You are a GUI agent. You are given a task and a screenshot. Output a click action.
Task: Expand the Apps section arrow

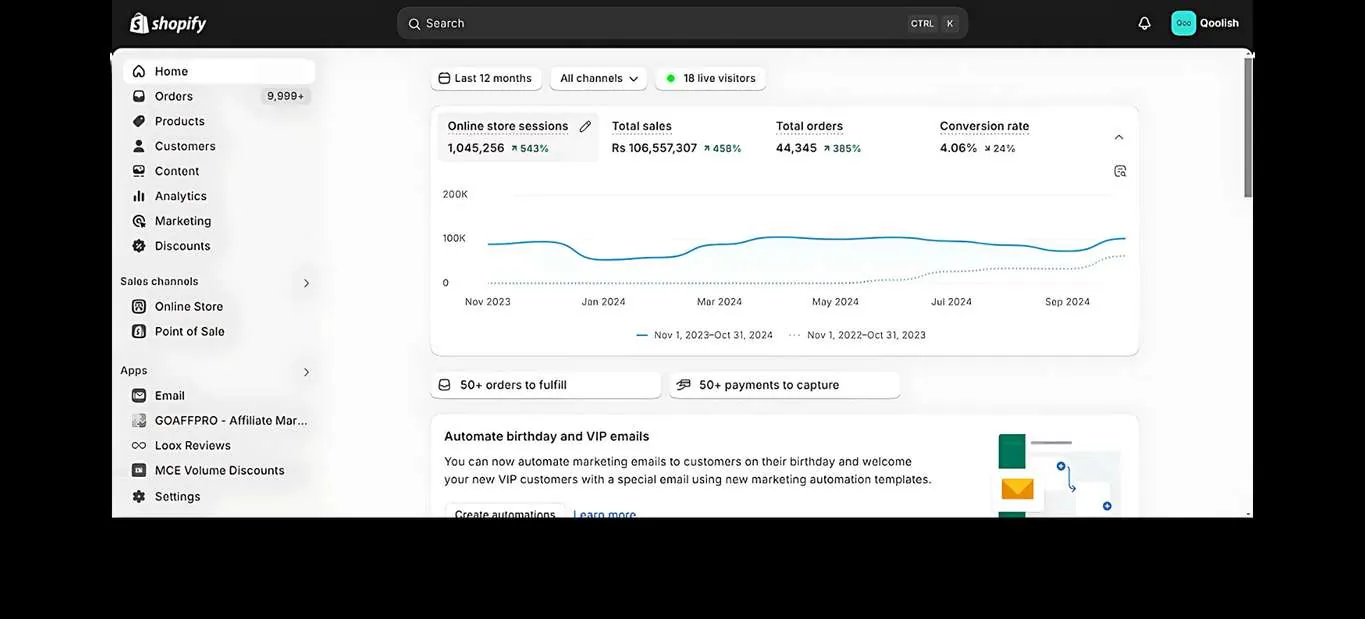tap(306, 372)
